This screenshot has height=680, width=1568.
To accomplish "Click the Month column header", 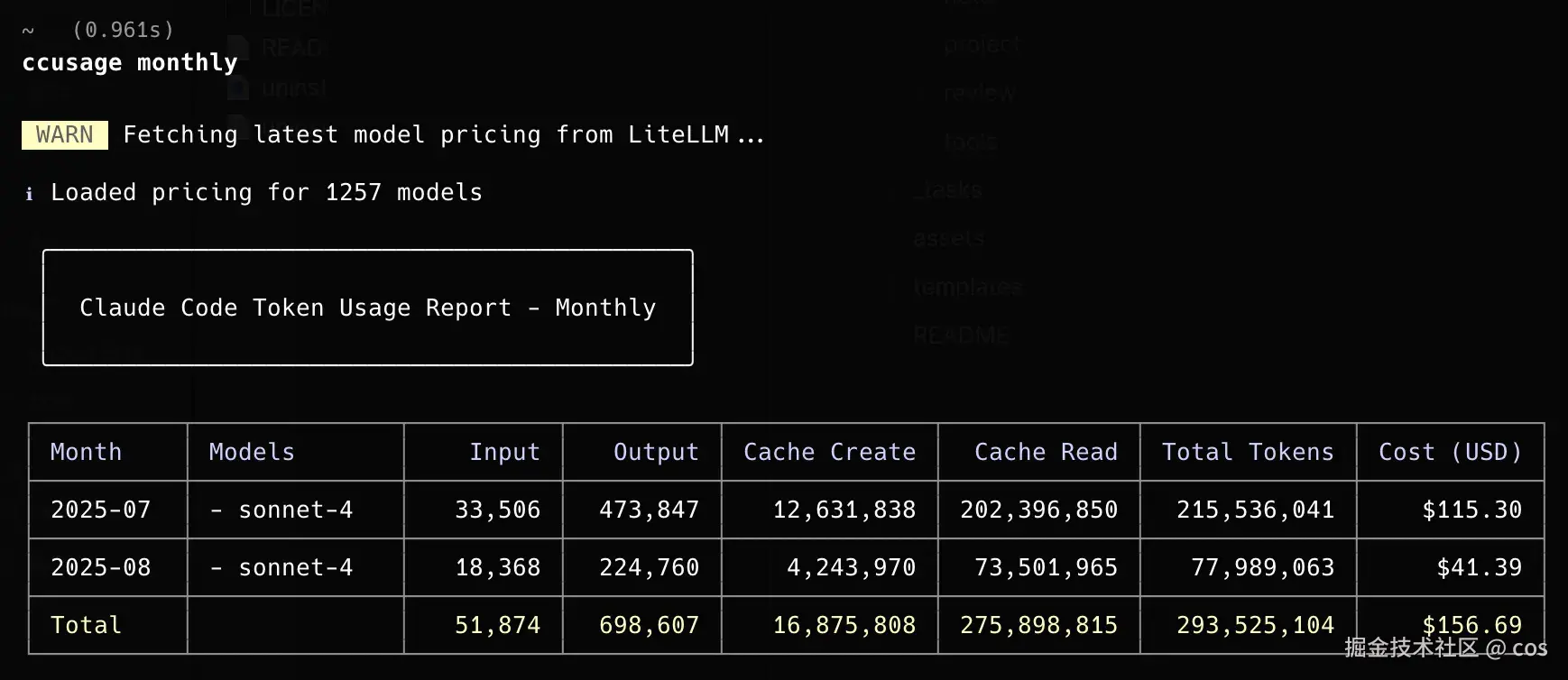I will coord(86,452).
